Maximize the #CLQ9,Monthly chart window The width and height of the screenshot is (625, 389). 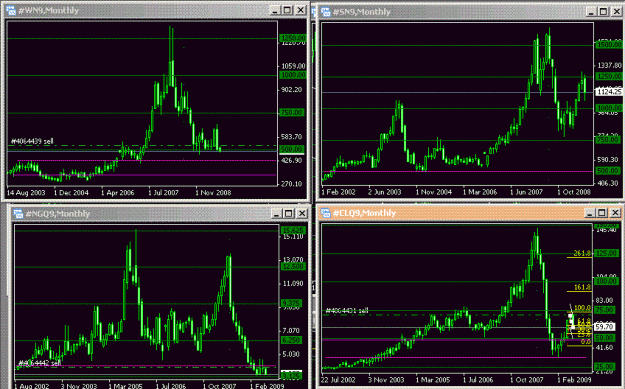(x=602, y=213)
